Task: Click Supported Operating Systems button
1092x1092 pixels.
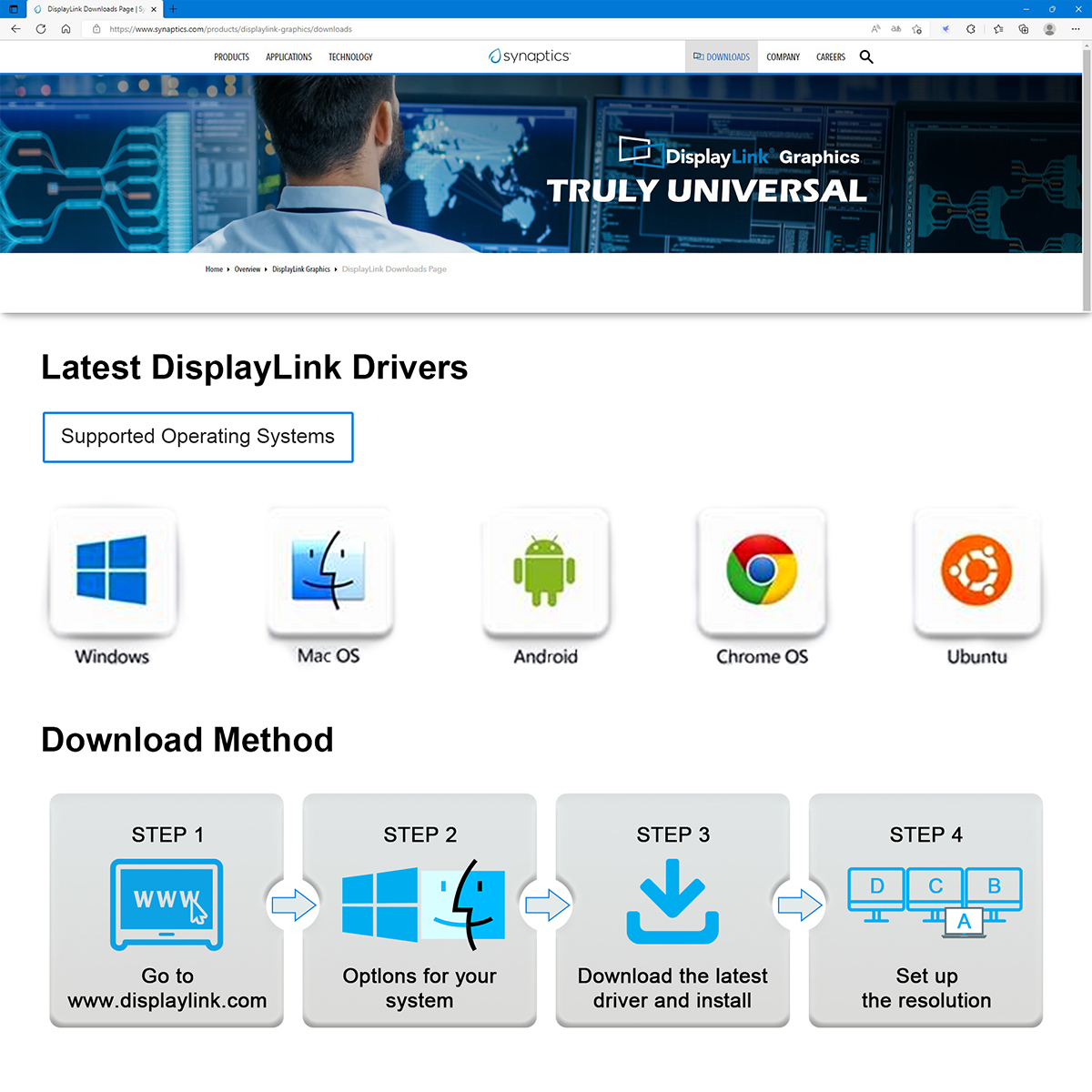Action: 198,437
